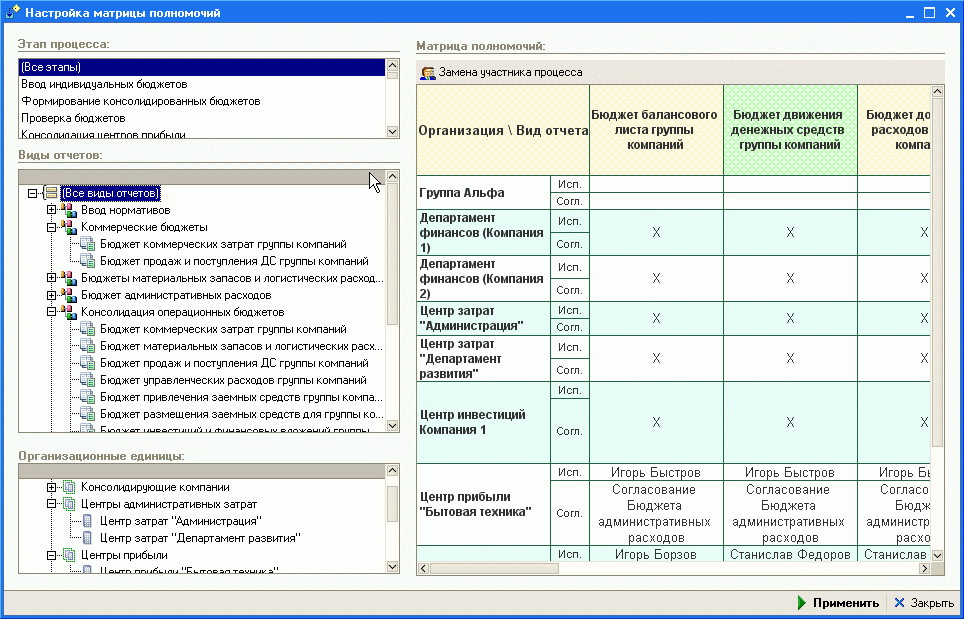Expand the Консолидирующие компании node
The width and height of the screenshot is (964, 619).
[x=52, y=487]
